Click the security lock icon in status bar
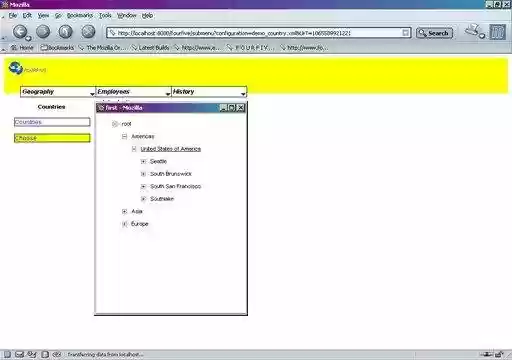 pos(499,354)
